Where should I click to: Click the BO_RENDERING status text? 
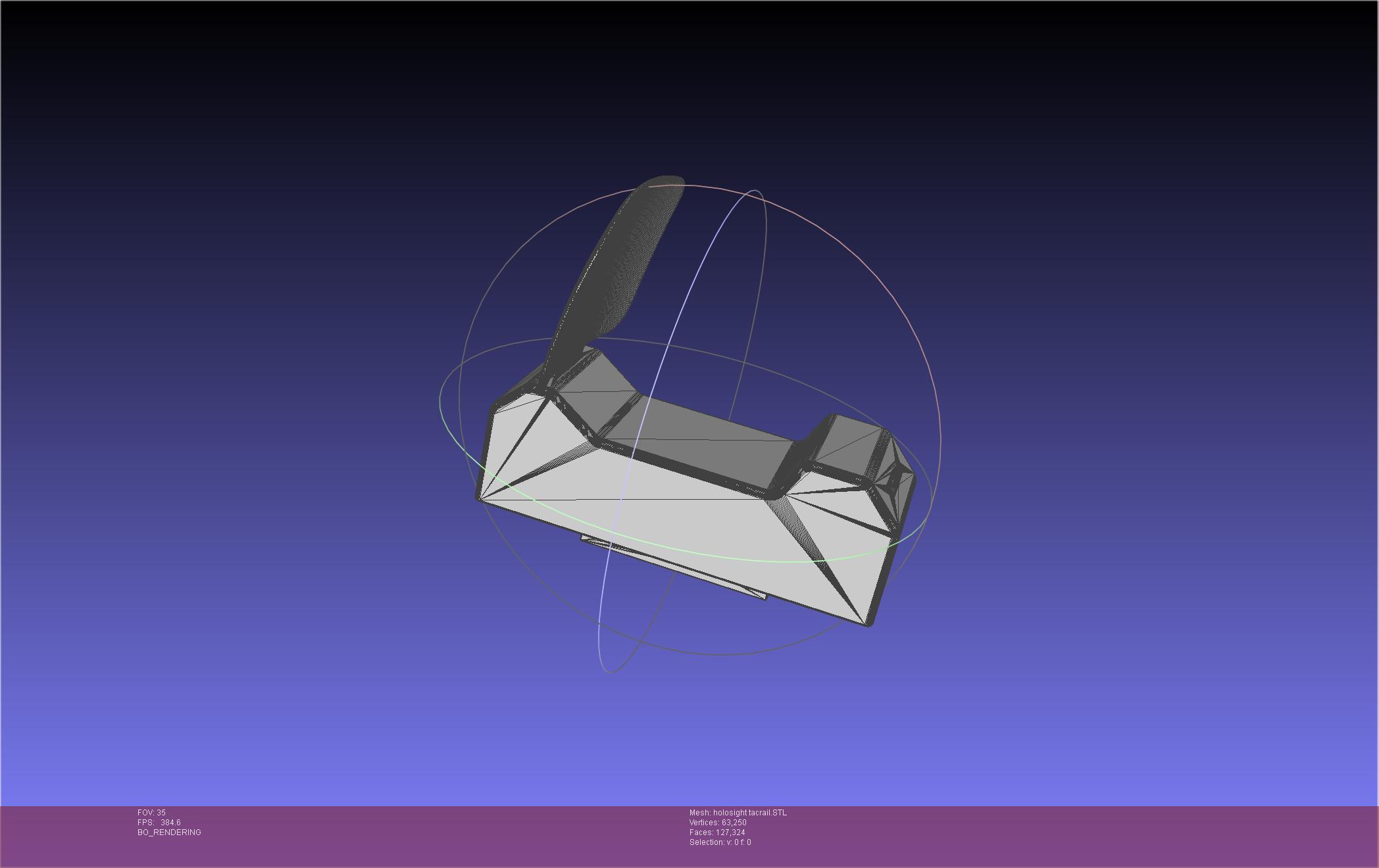(169, 832)
